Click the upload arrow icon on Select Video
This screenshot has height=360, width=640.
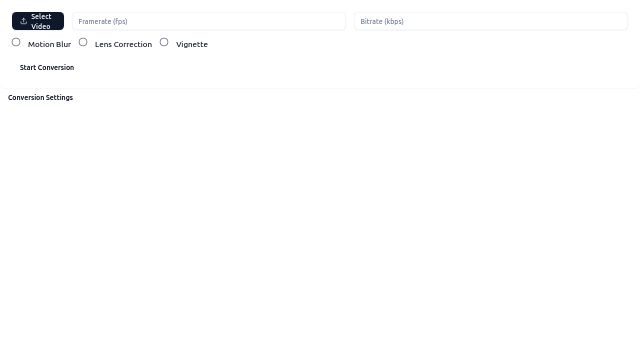(x=24, y=21)
